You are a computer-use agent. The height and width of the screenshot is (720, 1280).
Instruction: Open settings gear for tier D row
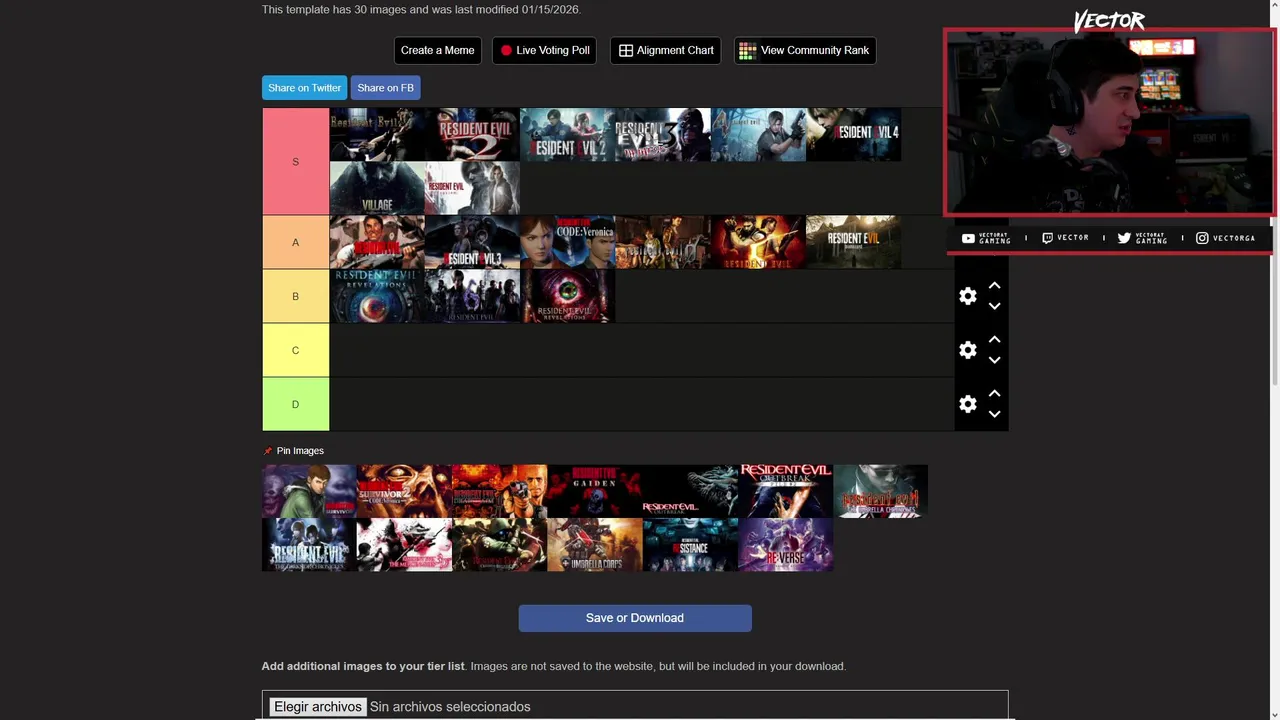click(967, 404)
